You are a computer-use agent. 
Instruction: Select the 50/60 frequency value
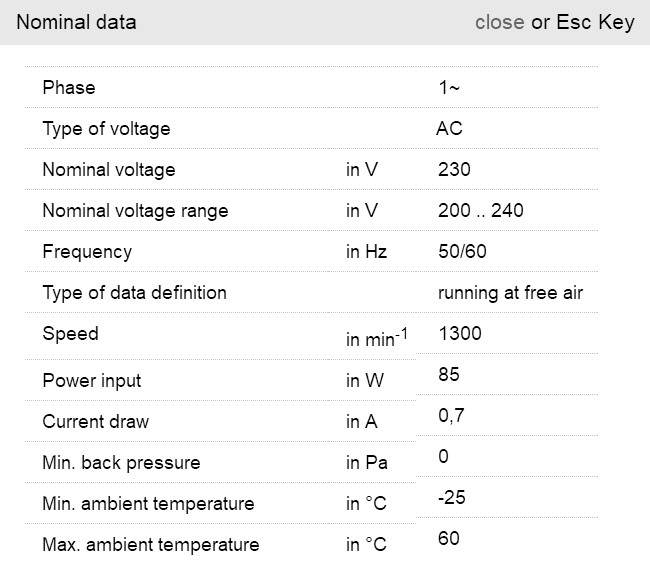click(x=462, y=252)
